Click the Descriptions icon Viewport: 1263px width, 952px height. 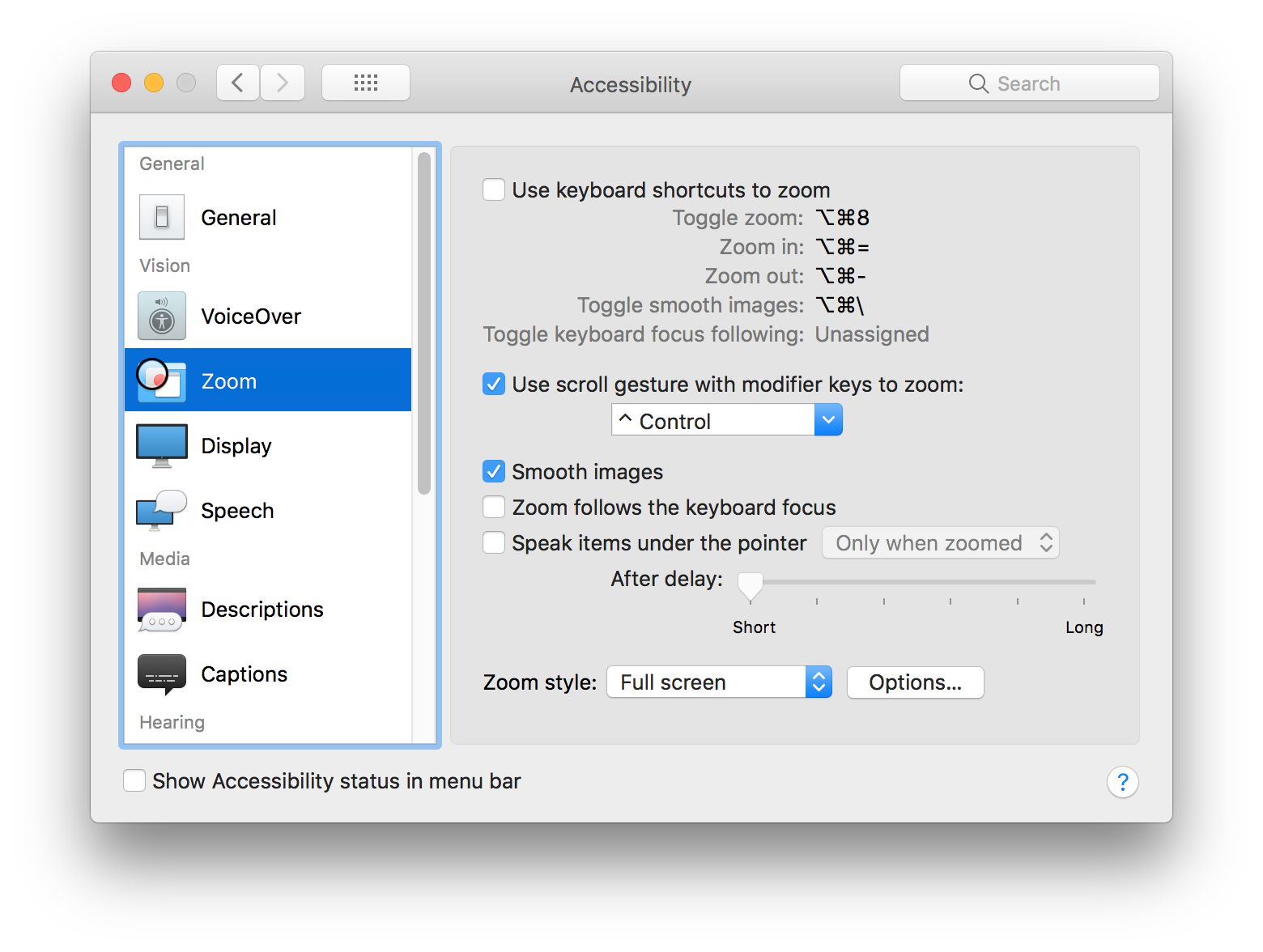162,610
